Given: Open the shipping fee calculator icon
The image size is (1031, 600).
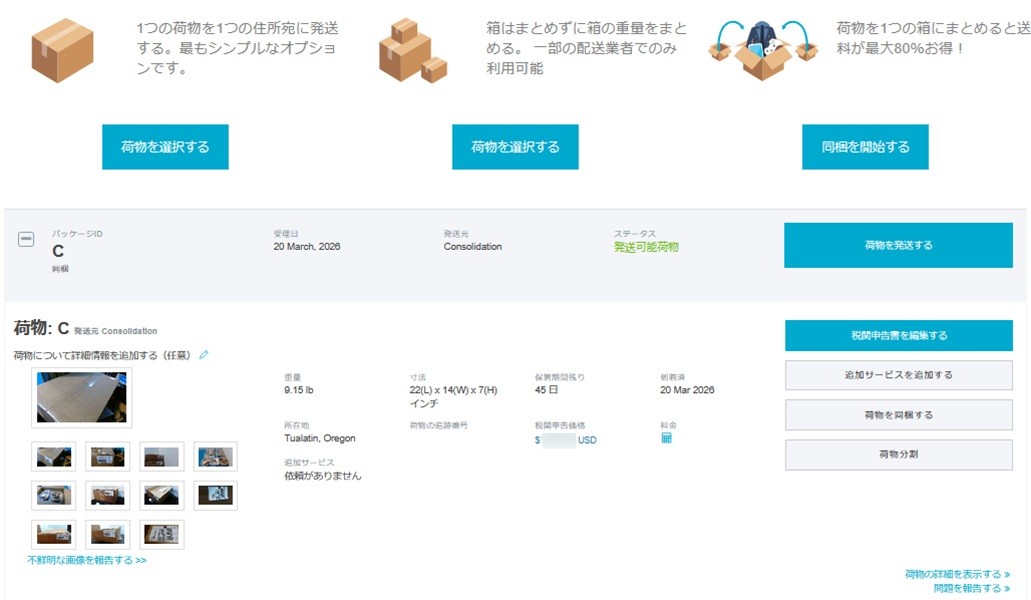Looking at the screenshot, I should point(666,439).
